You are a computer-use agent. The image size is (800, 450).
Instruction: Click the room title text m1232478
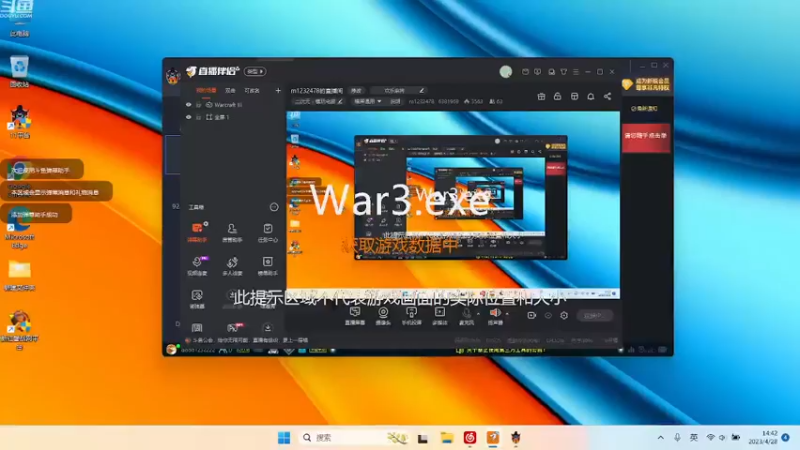click(x=317, y=90)
